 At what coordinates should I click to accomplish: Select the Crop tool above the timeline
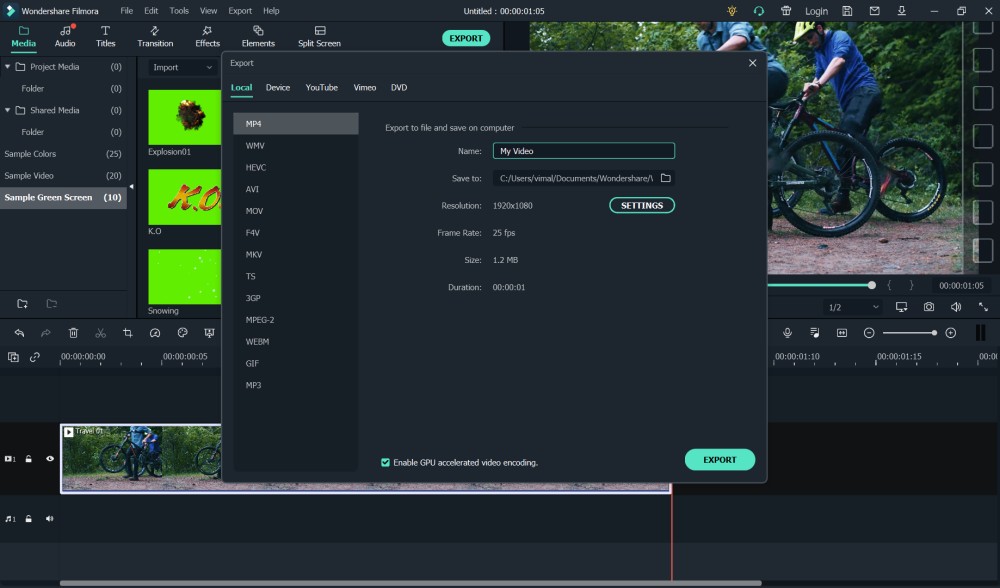128,332
